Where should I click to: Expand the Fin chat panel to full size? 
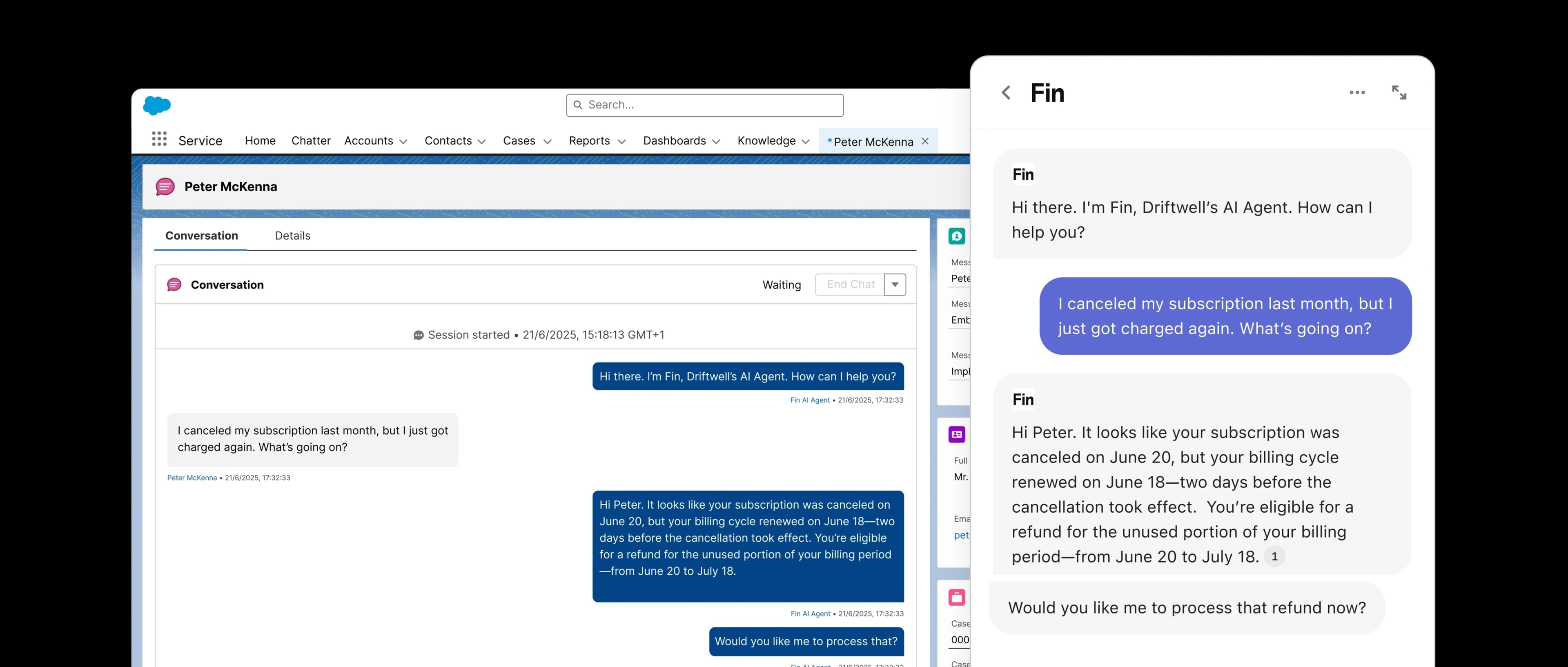1399,93
